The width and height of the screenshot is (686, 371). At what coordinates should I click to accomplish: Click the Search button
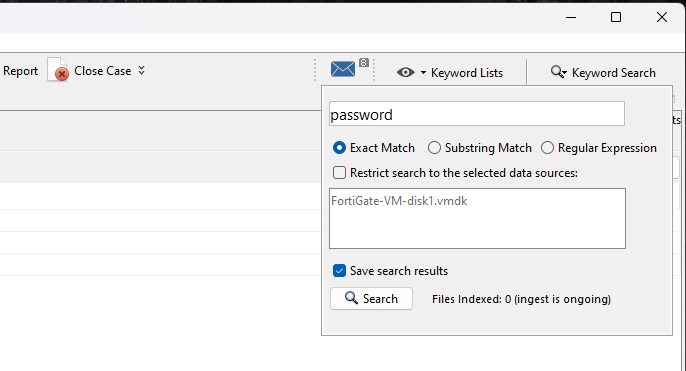[x=371, y=298]
